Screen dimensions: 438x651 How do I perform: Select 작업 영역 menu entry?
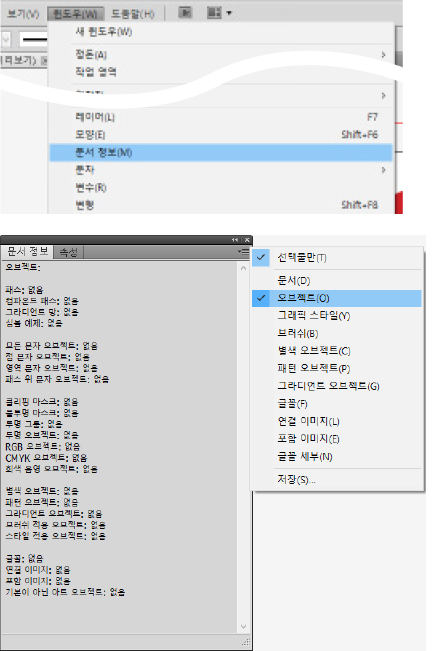[x=220, y=72]
